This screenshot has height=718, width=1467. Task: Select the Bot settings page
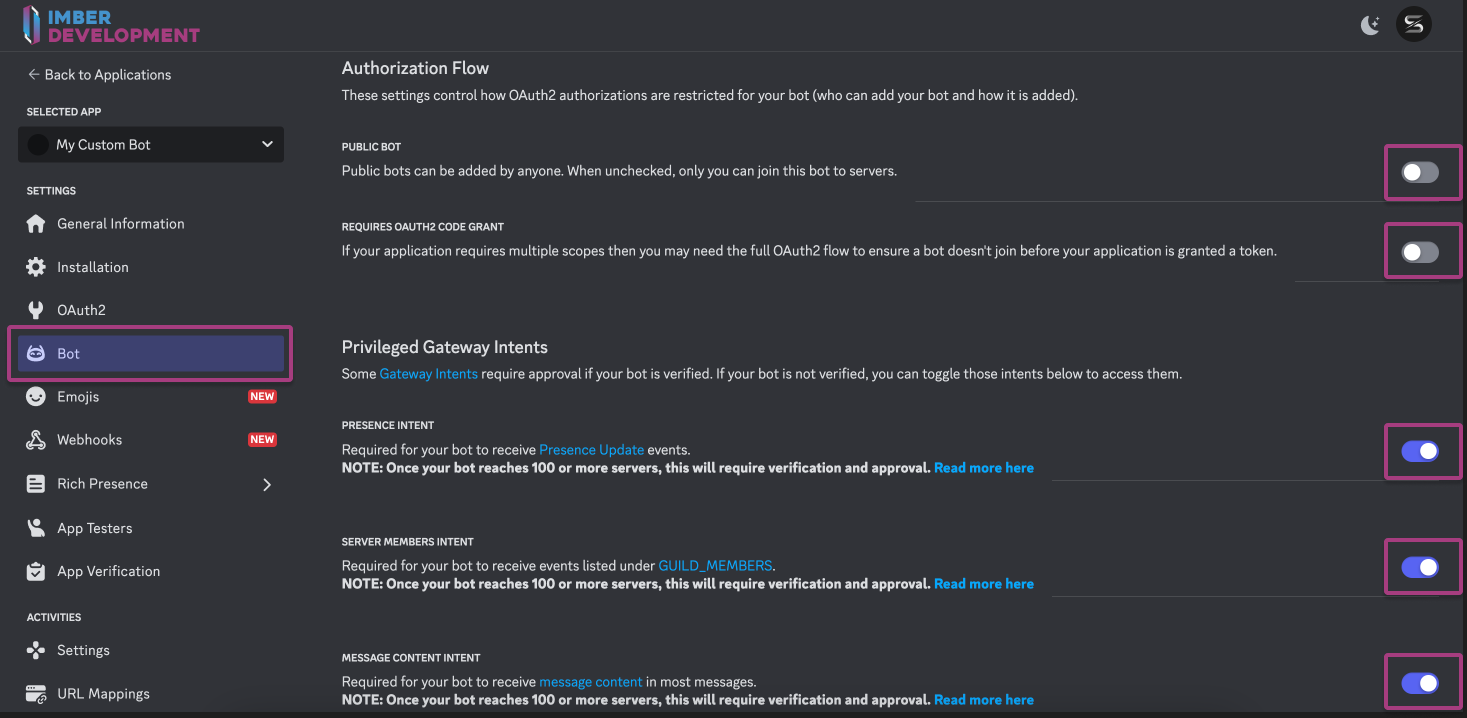pyautogui.click(x=150, y=354)
